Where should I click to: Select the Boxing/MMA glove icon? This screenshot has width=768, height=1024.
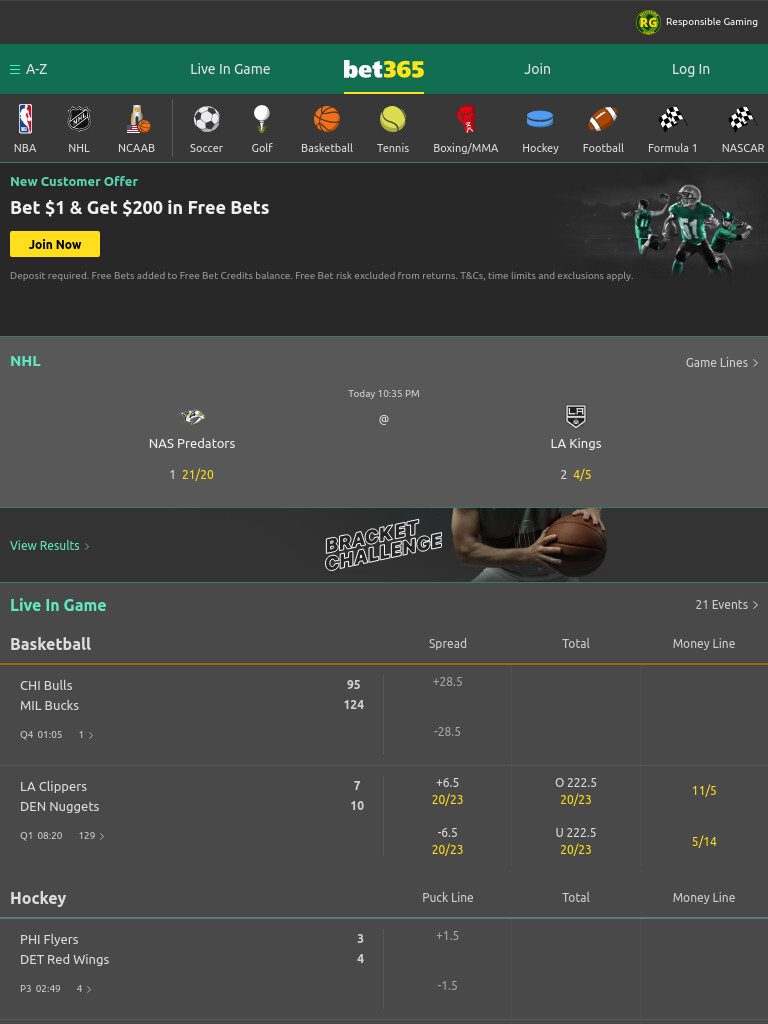click(466, 120)
